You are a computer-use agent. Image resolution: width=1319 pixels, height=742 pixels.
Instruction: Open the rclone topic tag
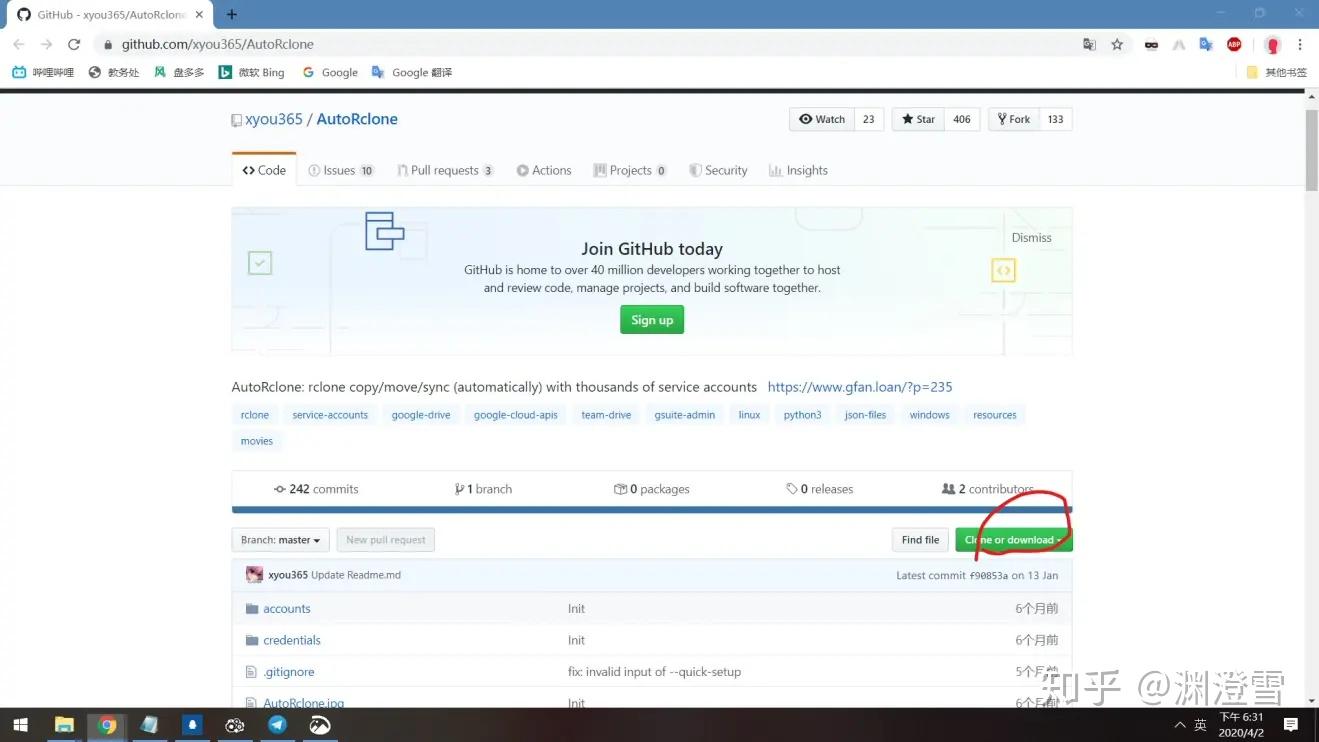click(255, 415)
